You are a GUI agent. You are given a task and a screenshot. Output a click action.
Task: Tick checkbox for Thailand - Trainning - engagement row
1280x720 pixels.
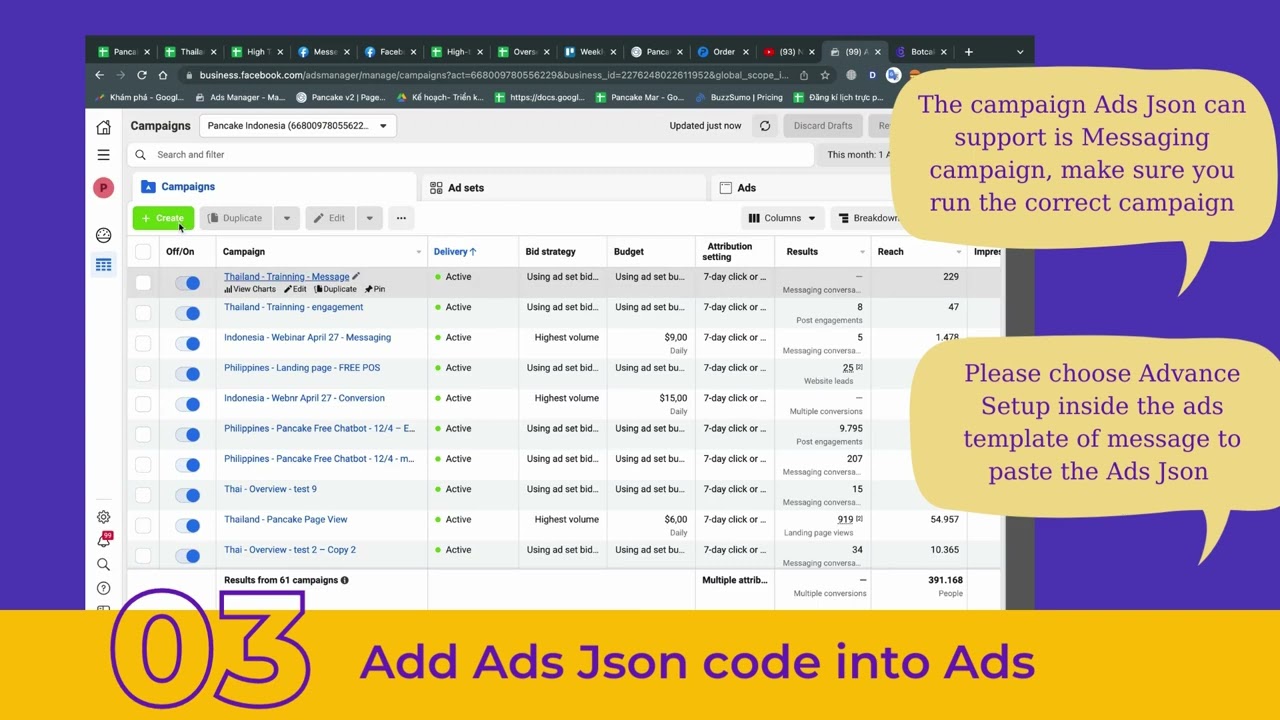143,313
